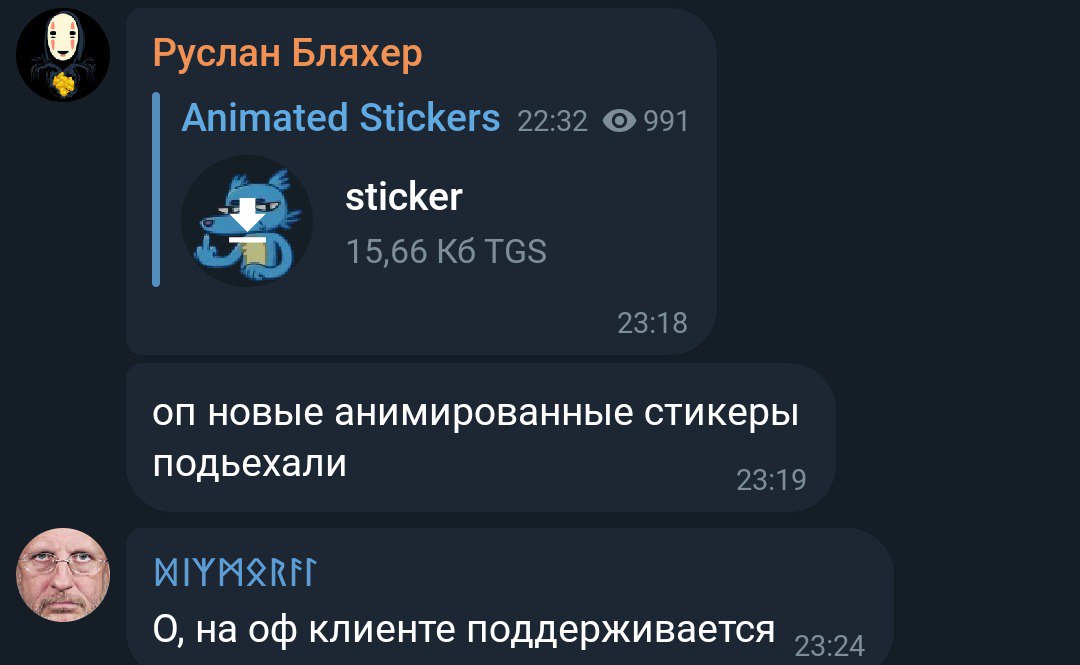Click the 23:24 message timestamp
This screenshot has width=1080, height=665.
[x=829, y=646]
